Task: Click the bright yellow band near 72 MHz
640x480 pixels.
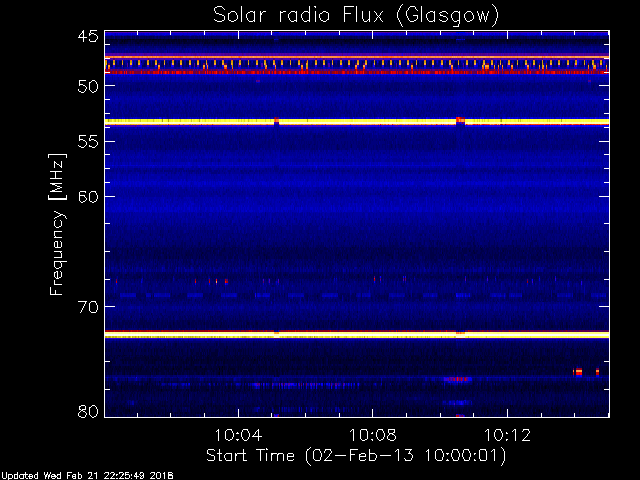Action: 357,335
